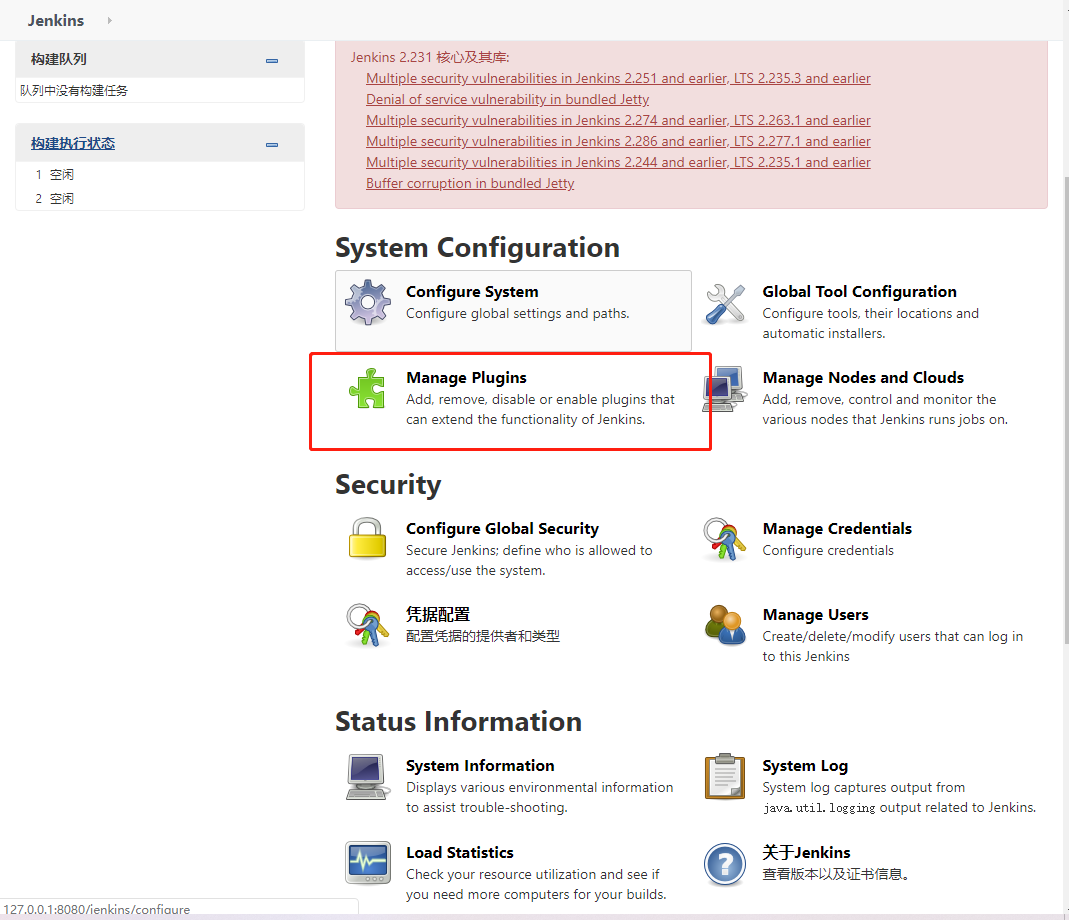
Task: Click the page vertical scrollbar
Action: click(x=1066, y=409)
